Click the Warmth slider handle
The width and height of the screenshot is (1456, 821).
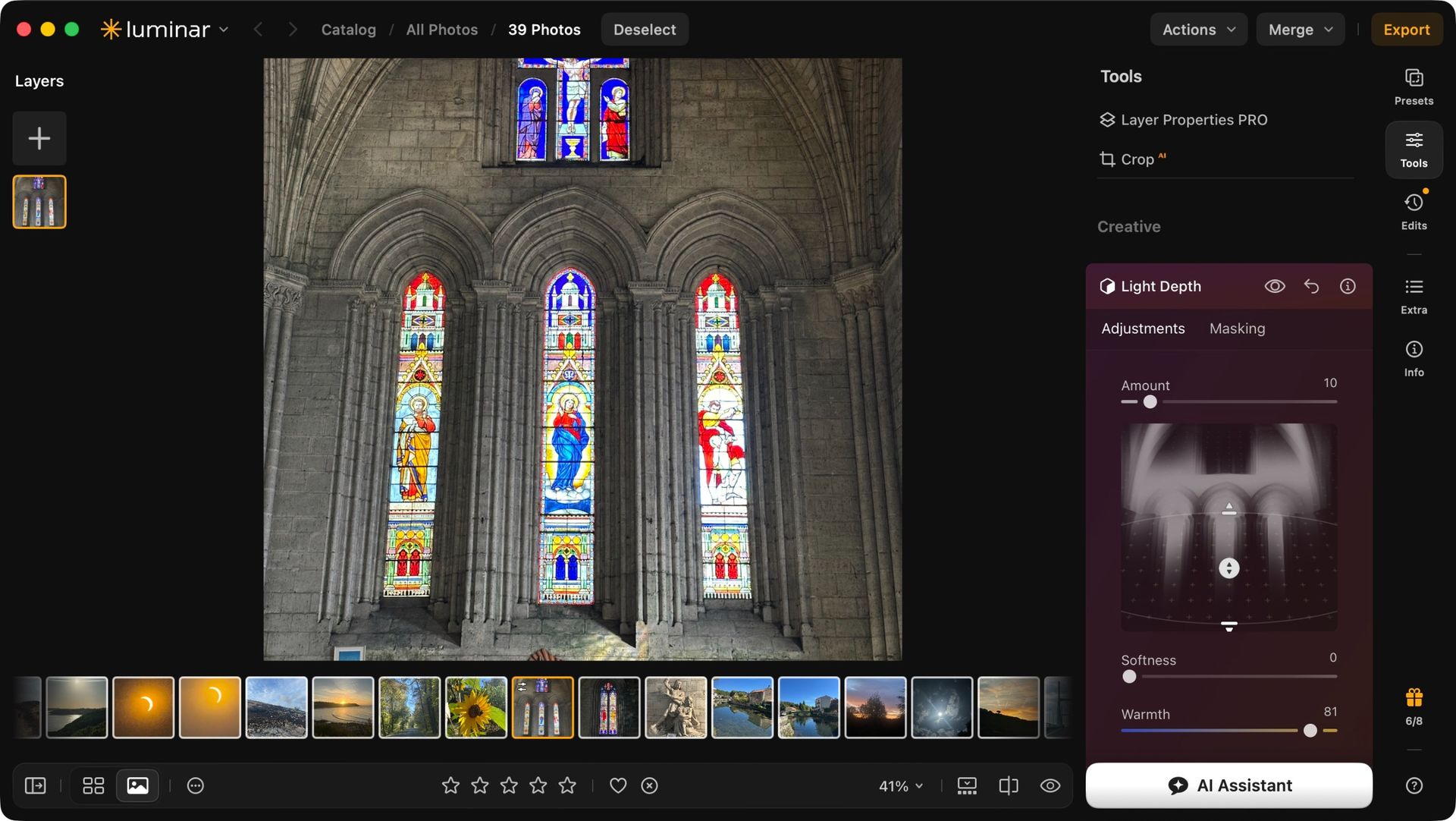tap(1310, 731)
